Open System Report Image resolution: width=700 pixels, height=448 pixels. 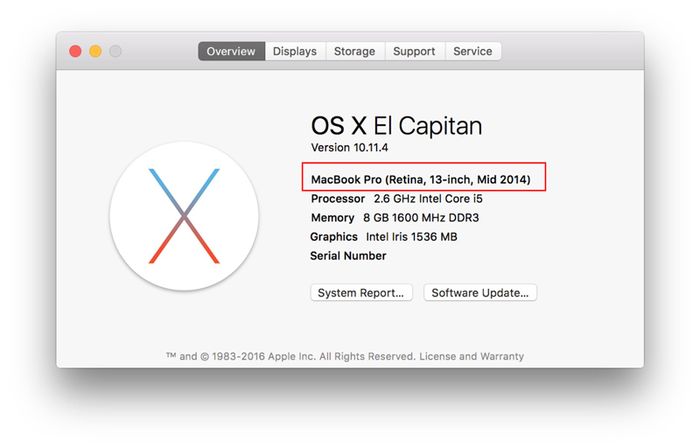coord(361,293)
